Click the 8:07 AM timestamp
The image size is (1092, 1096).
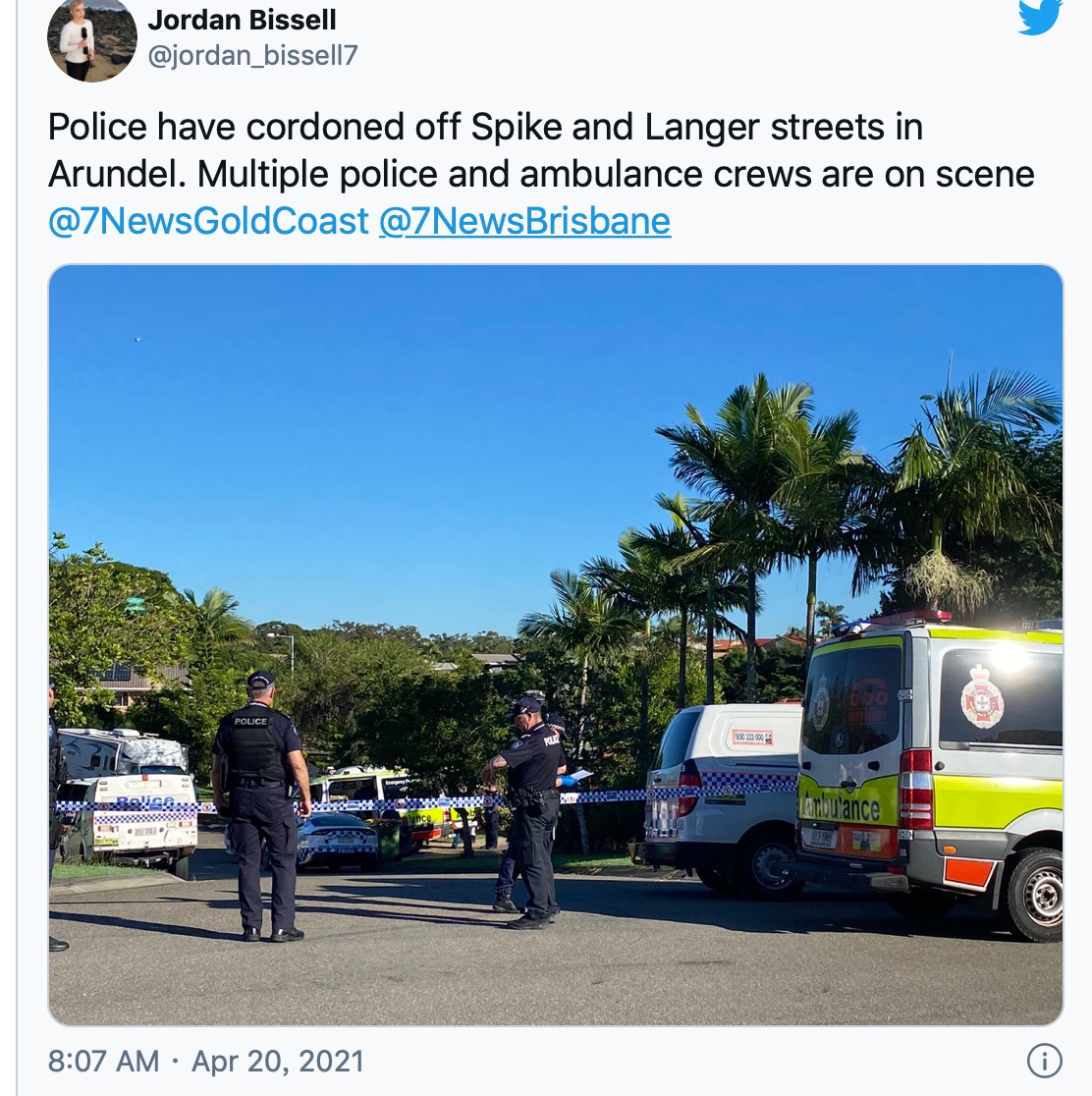coord(103,1061)
